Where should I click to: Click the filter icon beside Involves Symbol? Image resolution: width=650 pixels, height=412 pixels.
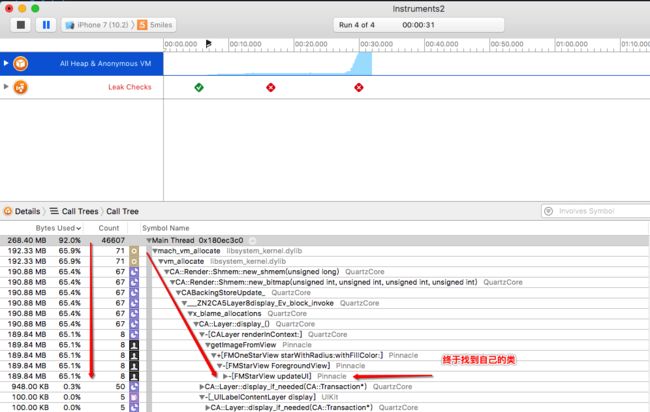[x=548, y=211]
